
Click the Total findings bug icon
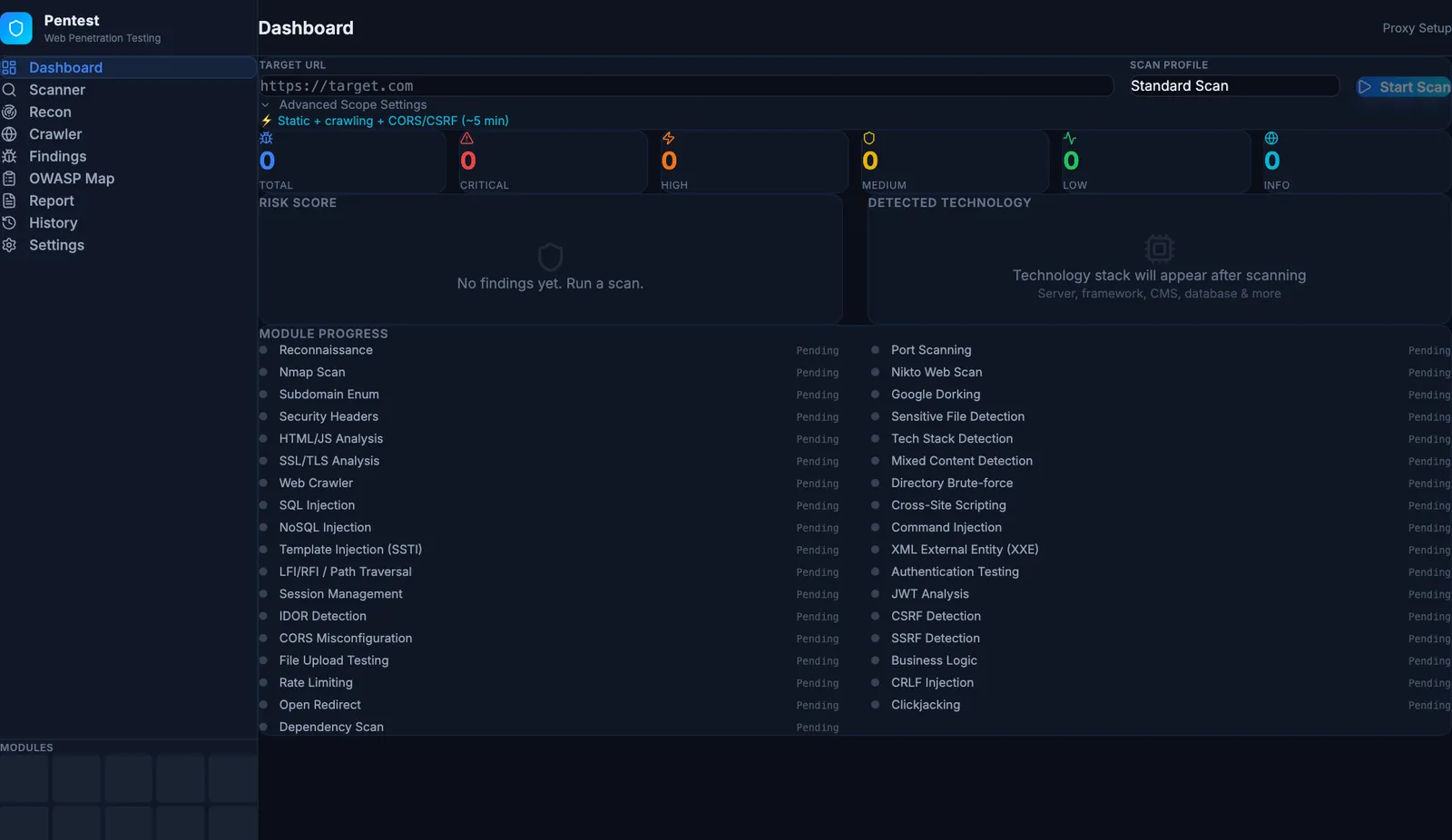pos(266,139)
